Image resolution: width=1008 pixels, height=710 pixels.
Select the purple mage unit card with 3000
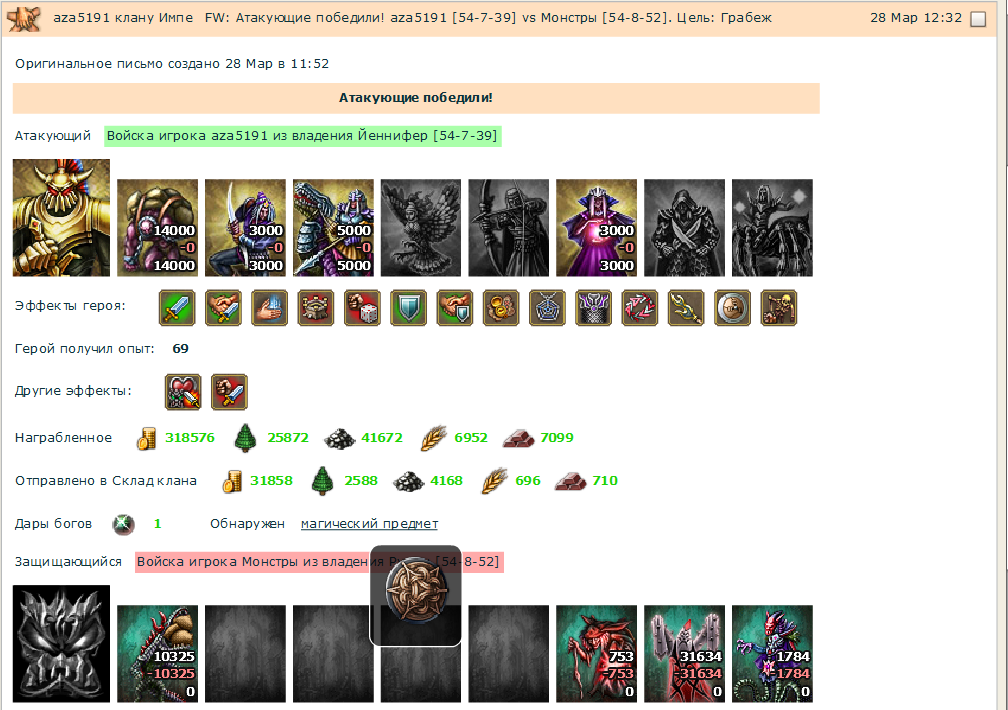pos(597,228)
